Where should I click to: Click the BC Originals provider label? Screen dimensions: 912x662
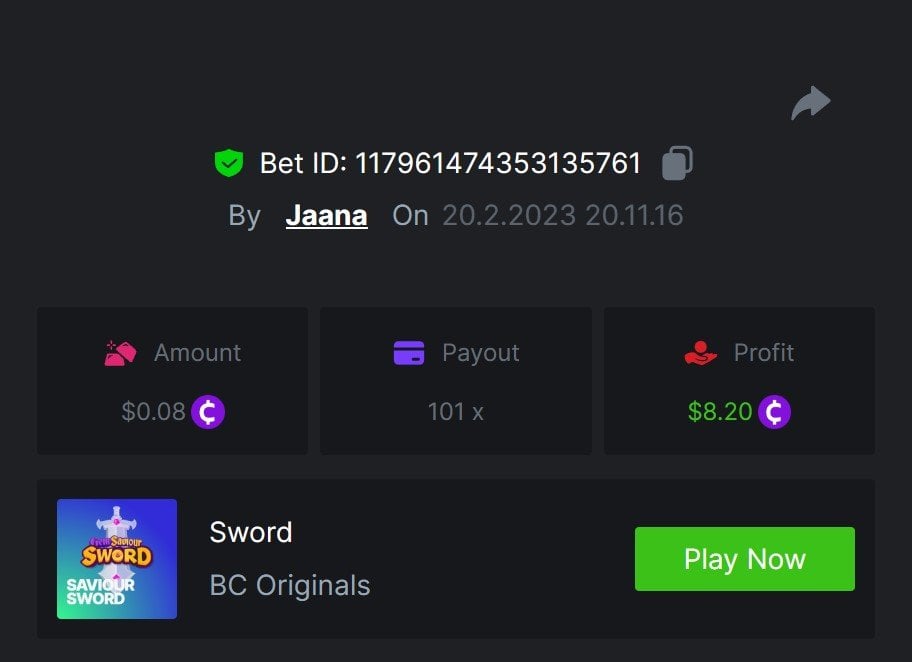(290, 585)
